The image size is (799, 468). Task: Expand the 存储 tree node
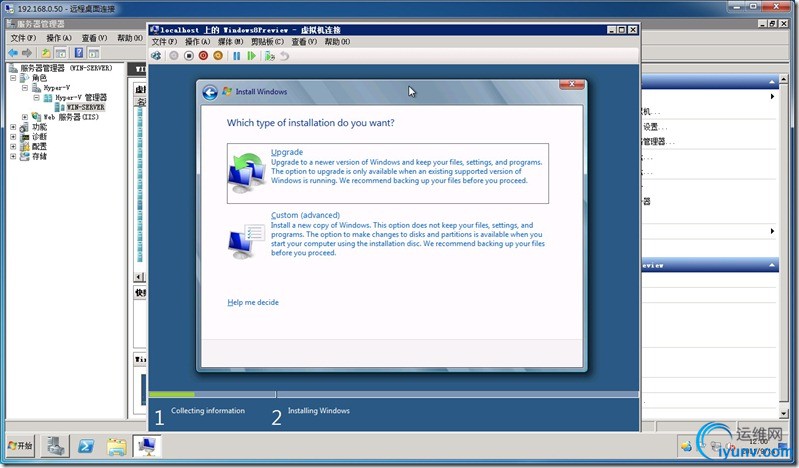[13, 156]
